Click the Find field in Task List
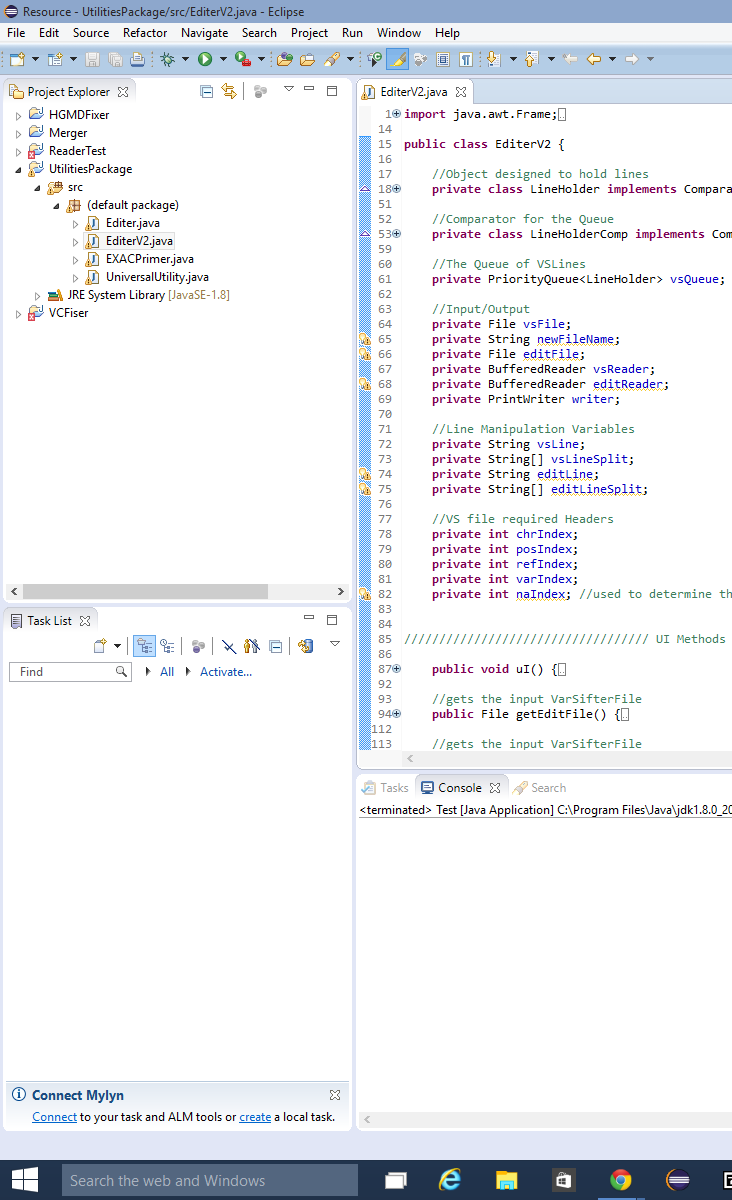 point(70,672)
